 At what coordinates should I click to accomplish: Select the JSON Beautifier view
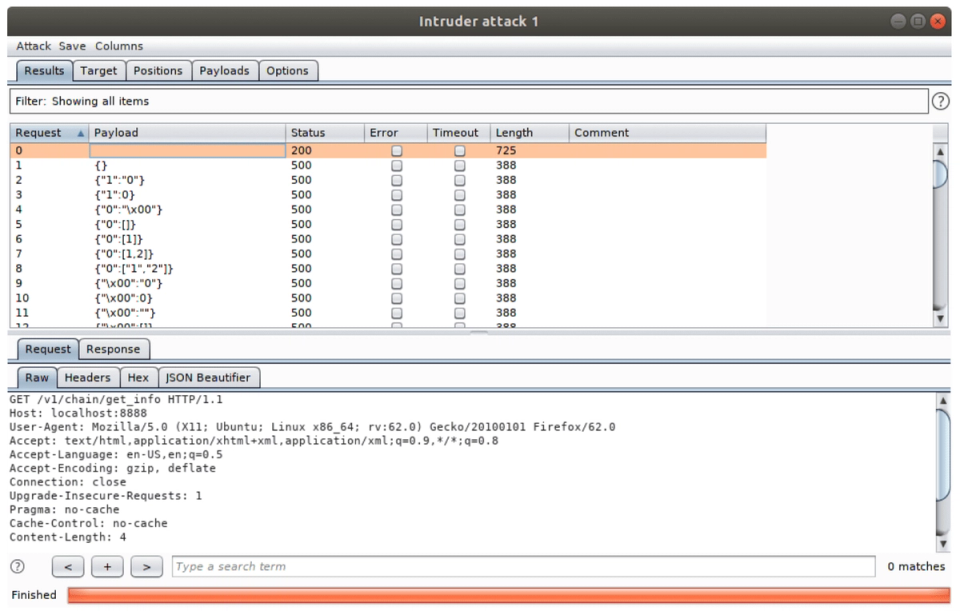208,378
